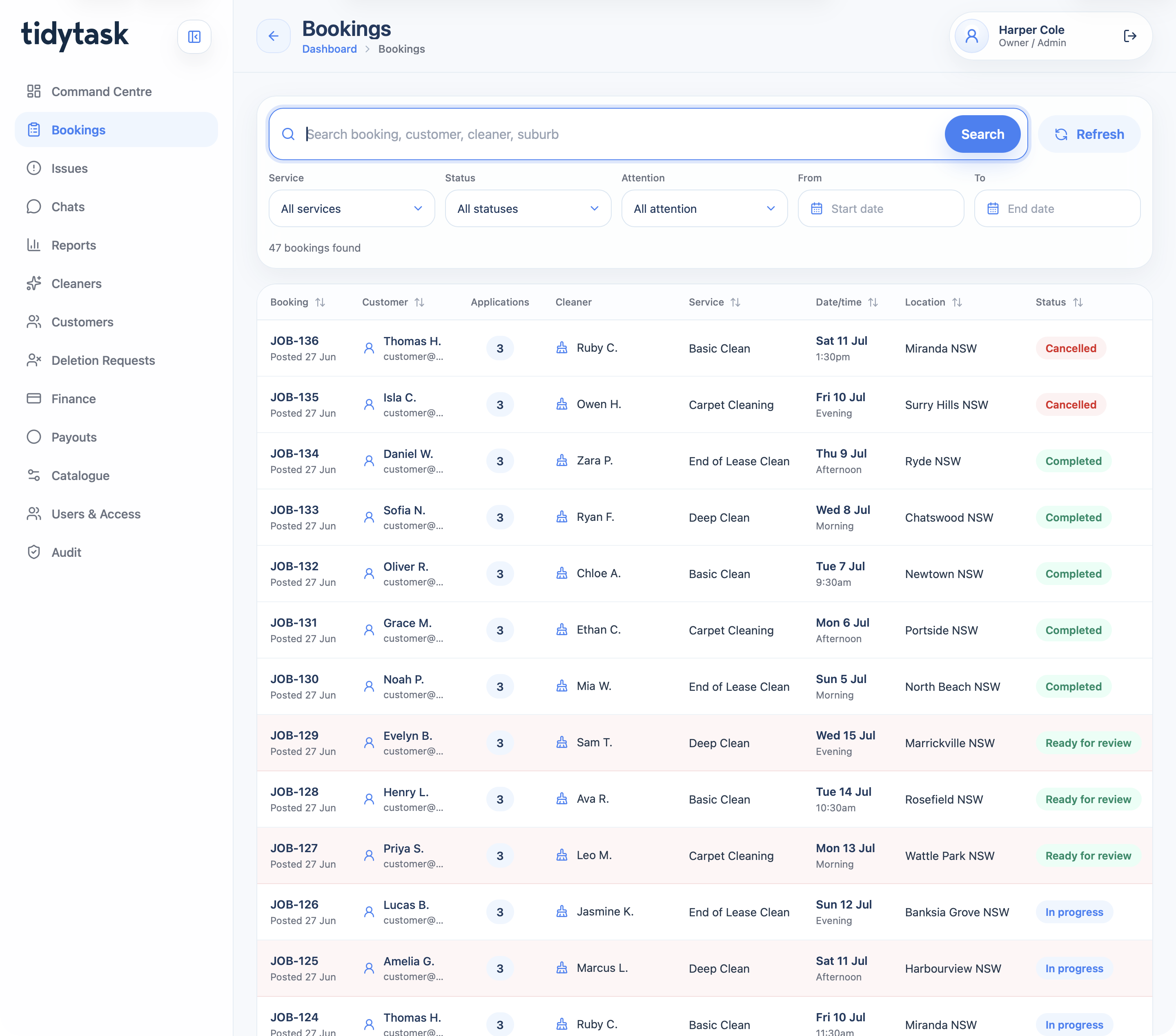
Task: Click the logout icon next to Harper Cole
Action: [x=1129, y=36]
